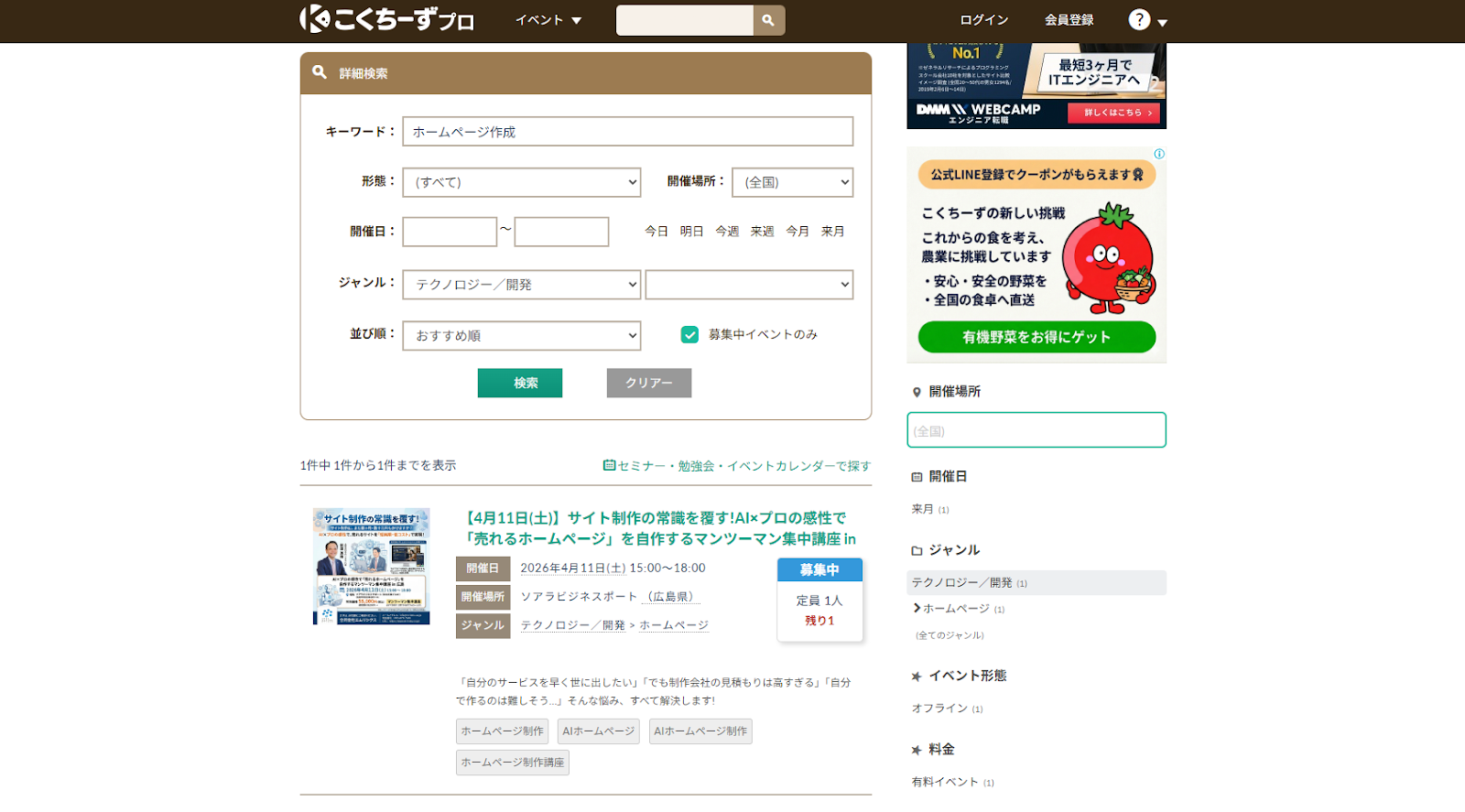The height and width of the screenshot is (812, 1465).
Task: Click the keyword field with ホームページ作成
Action: pos(628,132)
